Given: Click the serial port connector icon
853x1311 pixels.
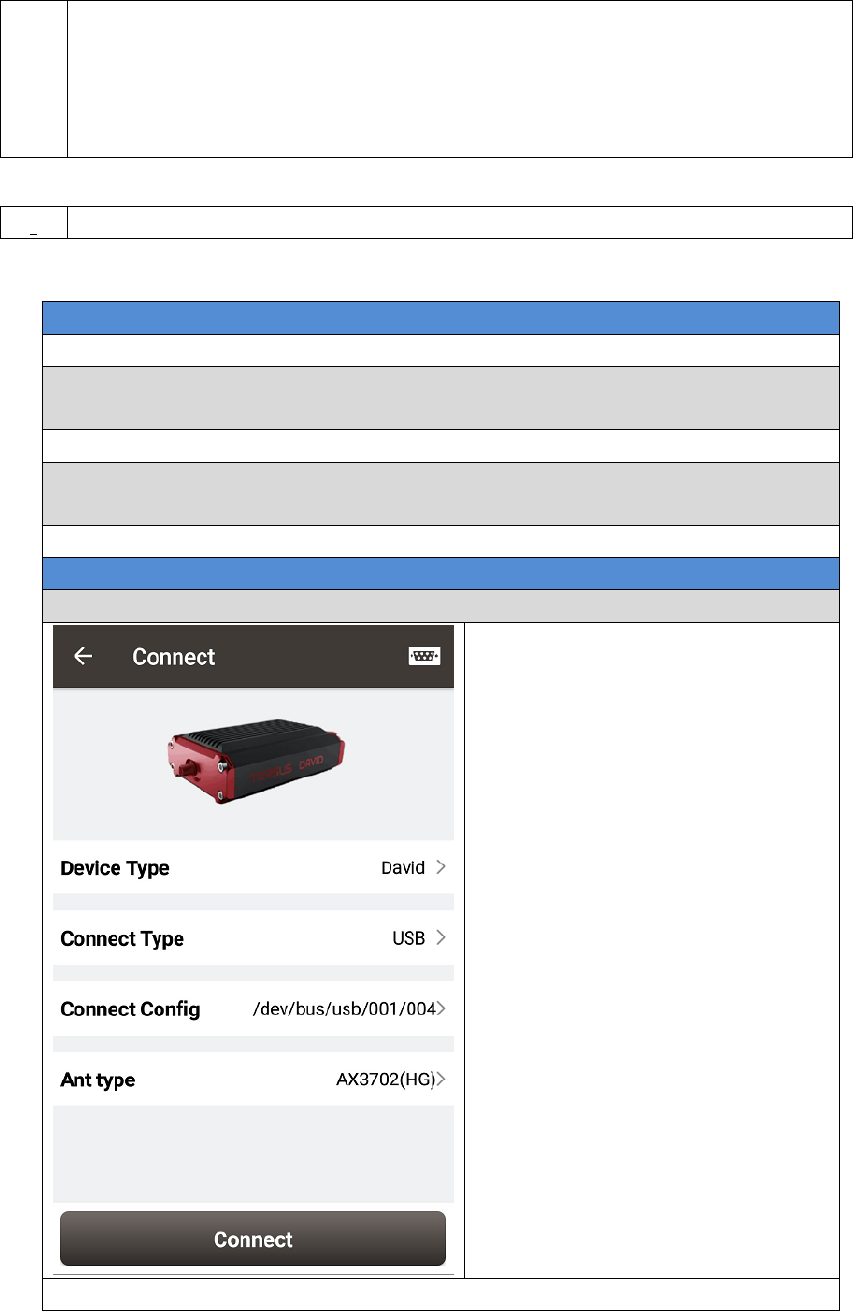Looking at the screenshot, I should [424, 656].
